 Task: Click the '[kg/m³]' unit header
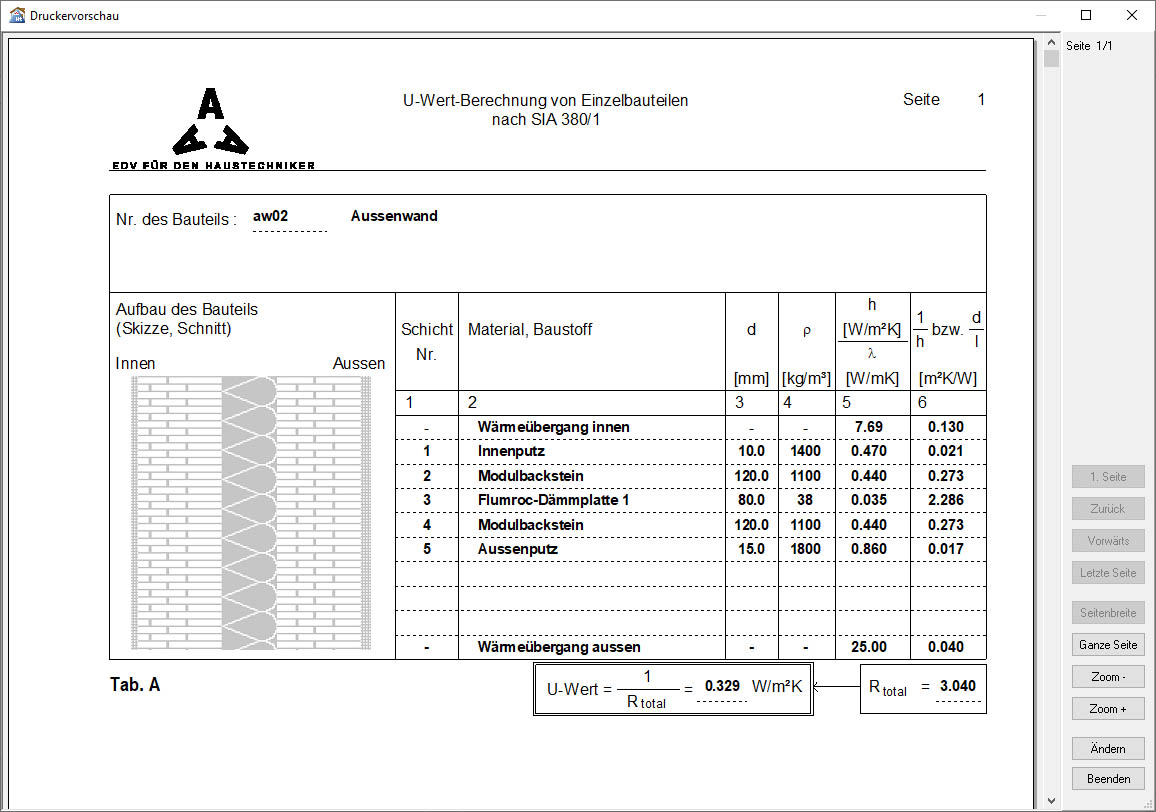point(806,378)
